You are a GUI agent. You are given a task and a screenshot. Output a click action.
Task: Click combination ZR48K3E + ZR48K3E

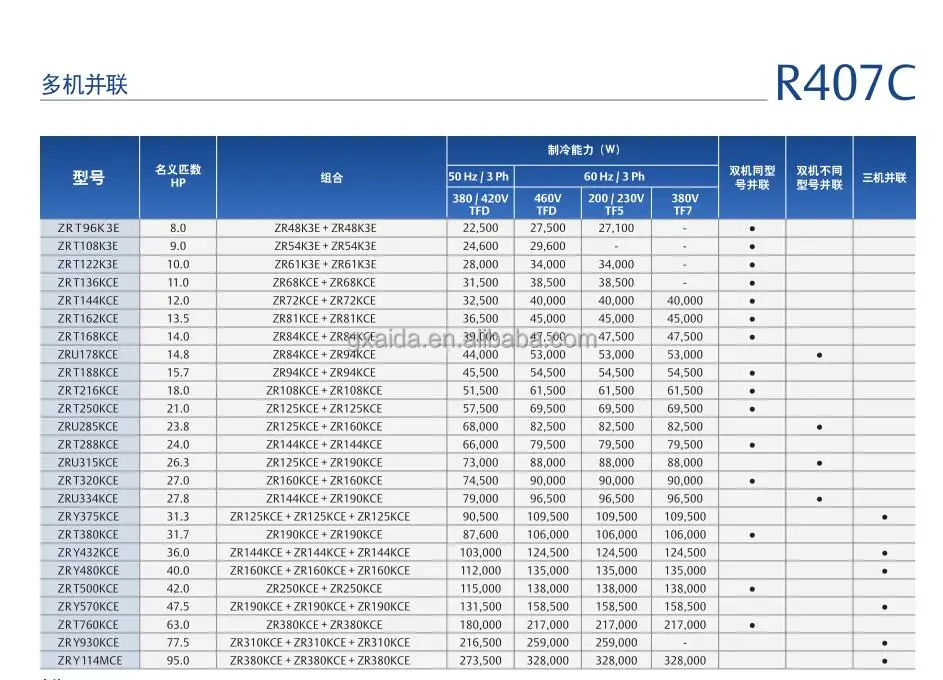pyautogui.click(x=325, y=228)
